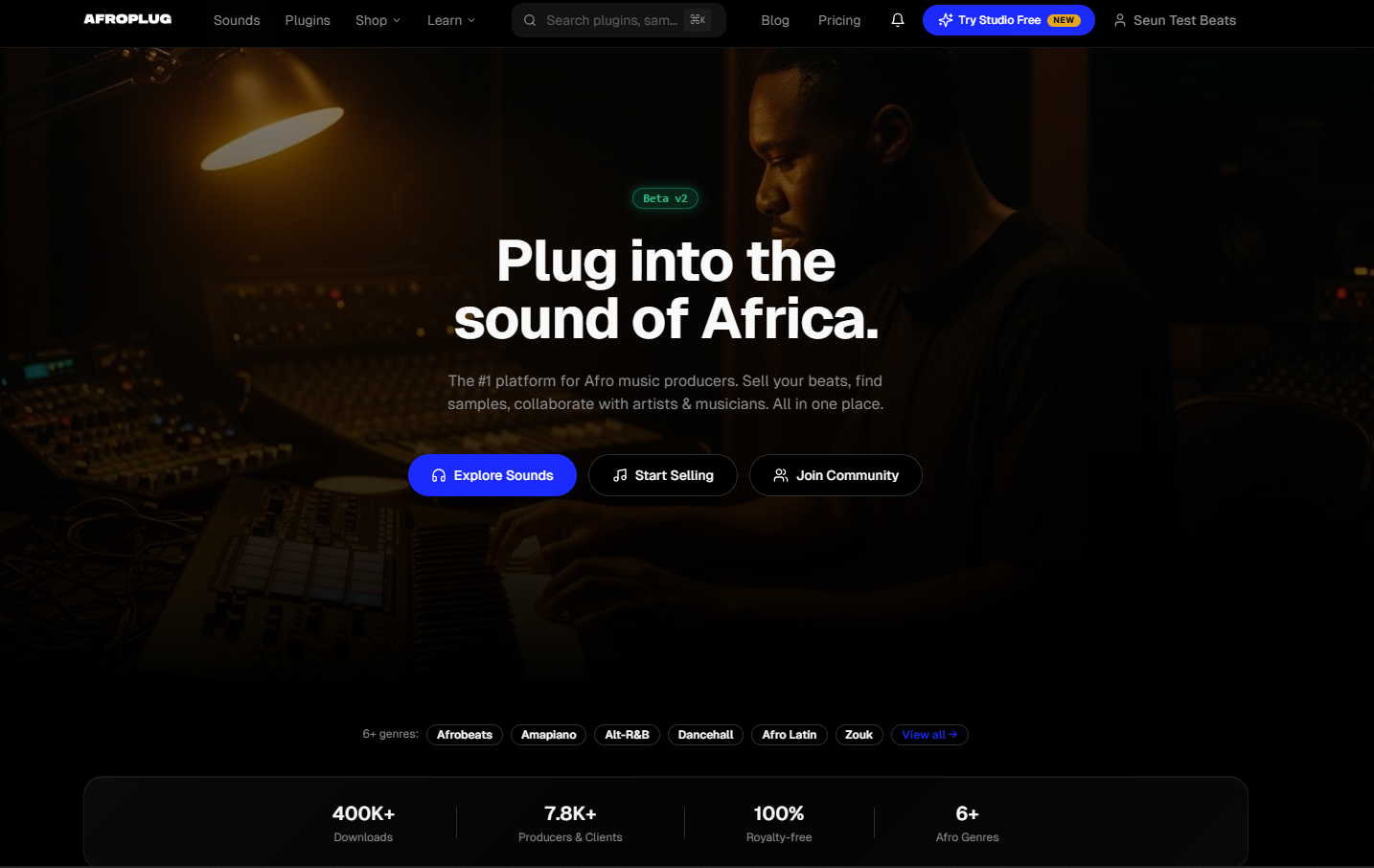Expand the Shop dropdown menu
The image size is (1374, 868).
point(378,20)
